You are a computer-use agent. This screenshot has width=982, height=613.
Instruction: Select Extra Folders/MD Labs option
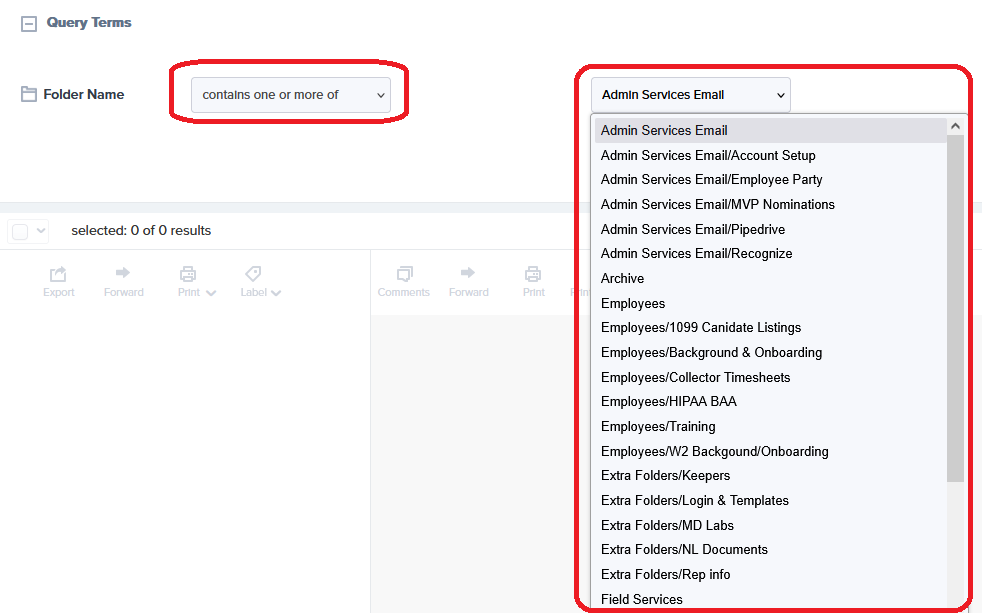click(667, 525)
